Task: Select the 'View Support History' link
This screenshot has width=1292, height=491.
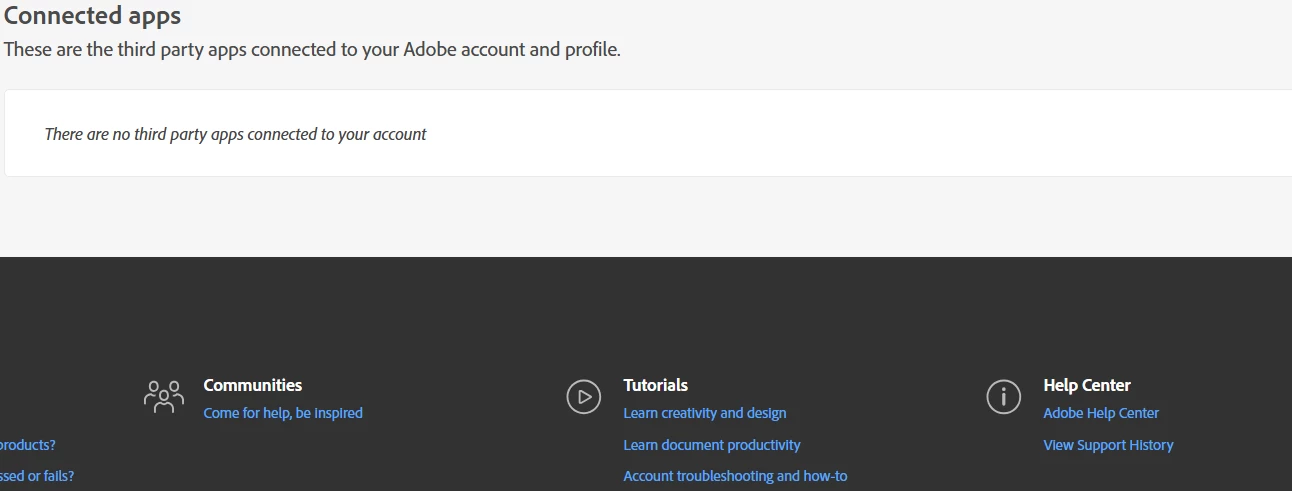Action: (x=1108, y=445)
